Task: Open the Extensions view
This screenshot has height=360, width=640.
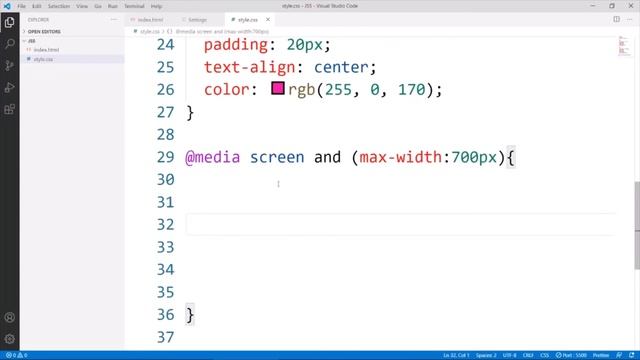Action: tap(9, 109)
